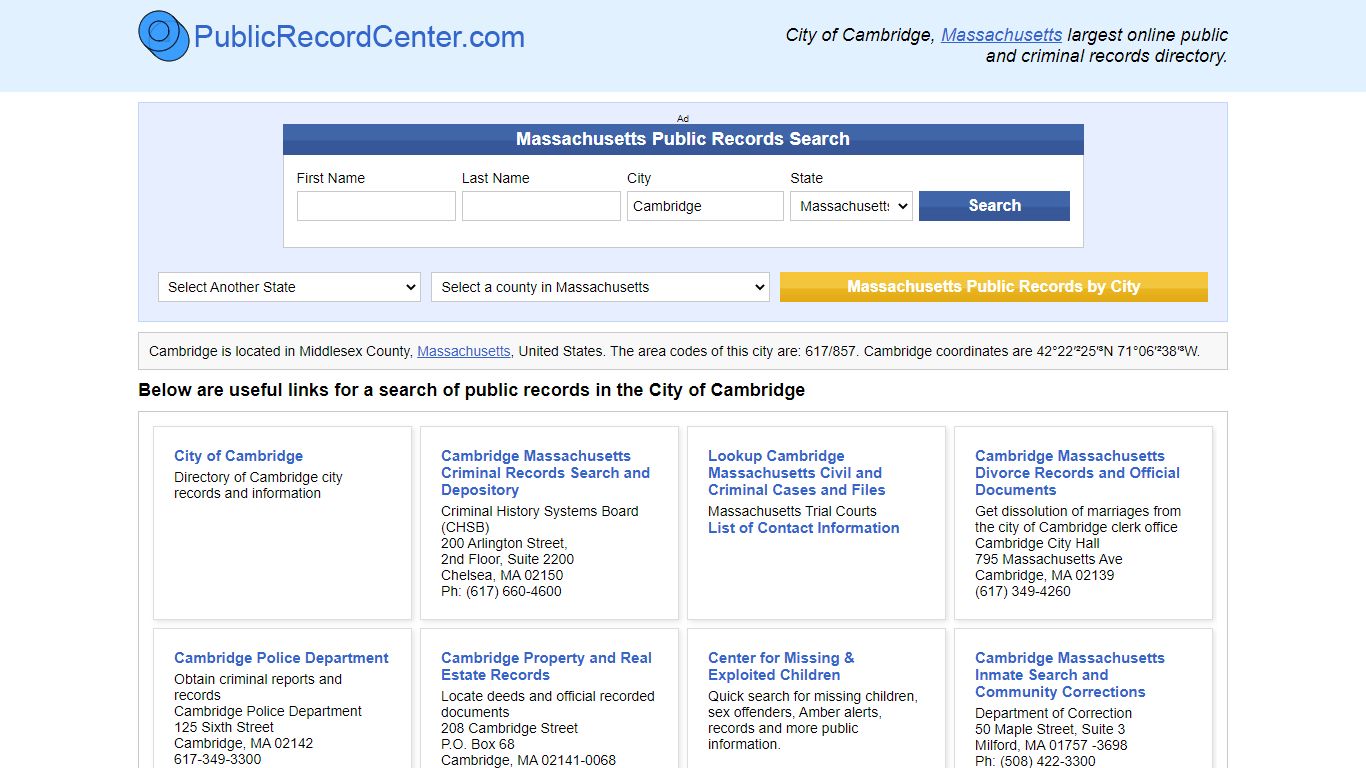The width and height of the screenshot is (1366, 768).
Task: Expand the Select a county in Massachusetts dropdown
Action: (x=600, y=287)
